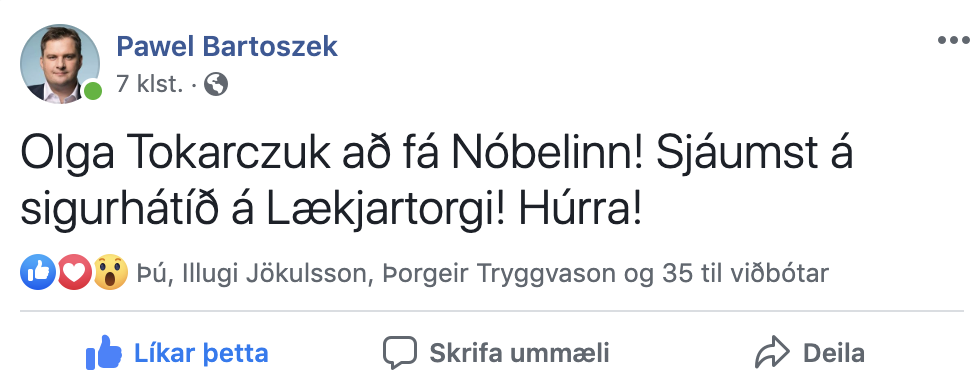Click the red heart Love reaction icon

tap(74, 272)
